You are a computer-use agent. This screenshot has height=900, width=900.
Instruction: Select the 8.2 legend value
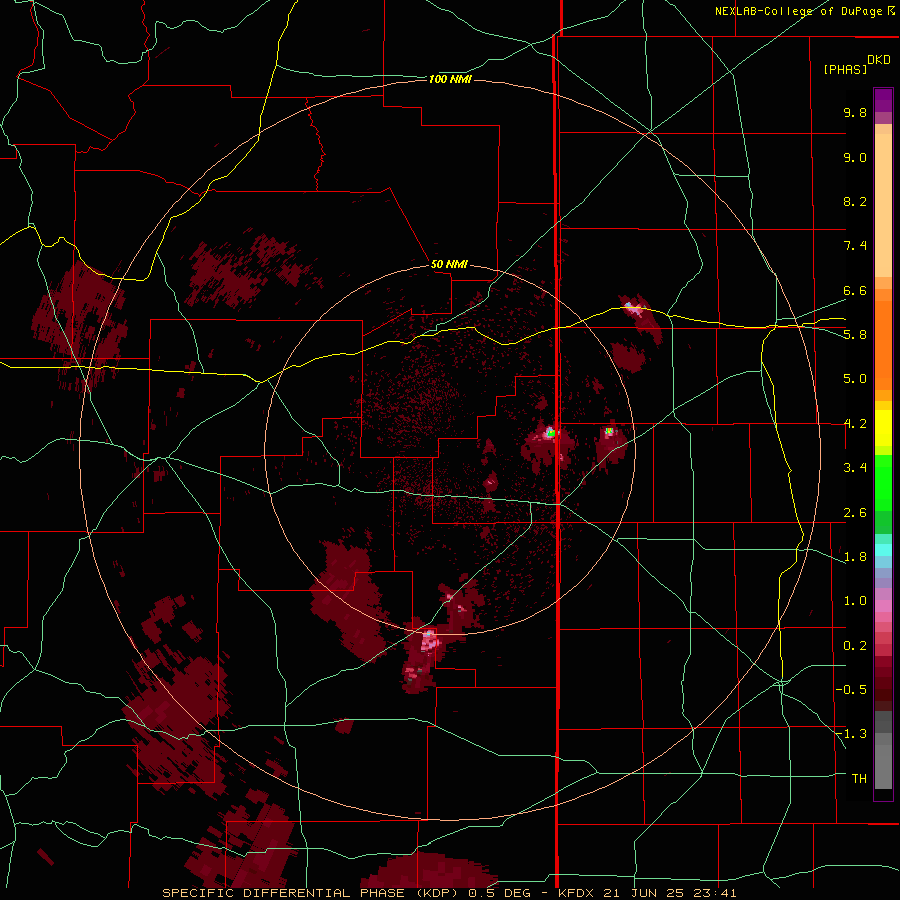[855, 201]
